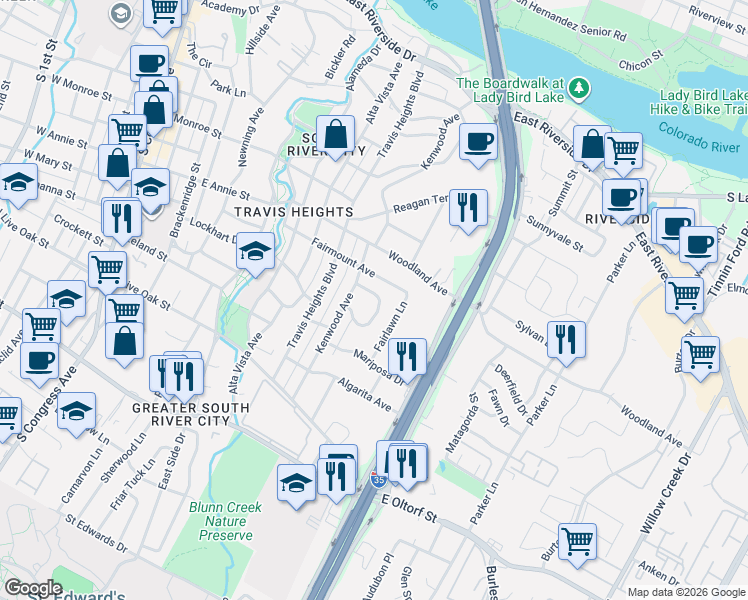Image resolution: width=748 pixels, height=600 pixels.
Task: Click the Travis Heights neighborhood label
Action: 294,212
